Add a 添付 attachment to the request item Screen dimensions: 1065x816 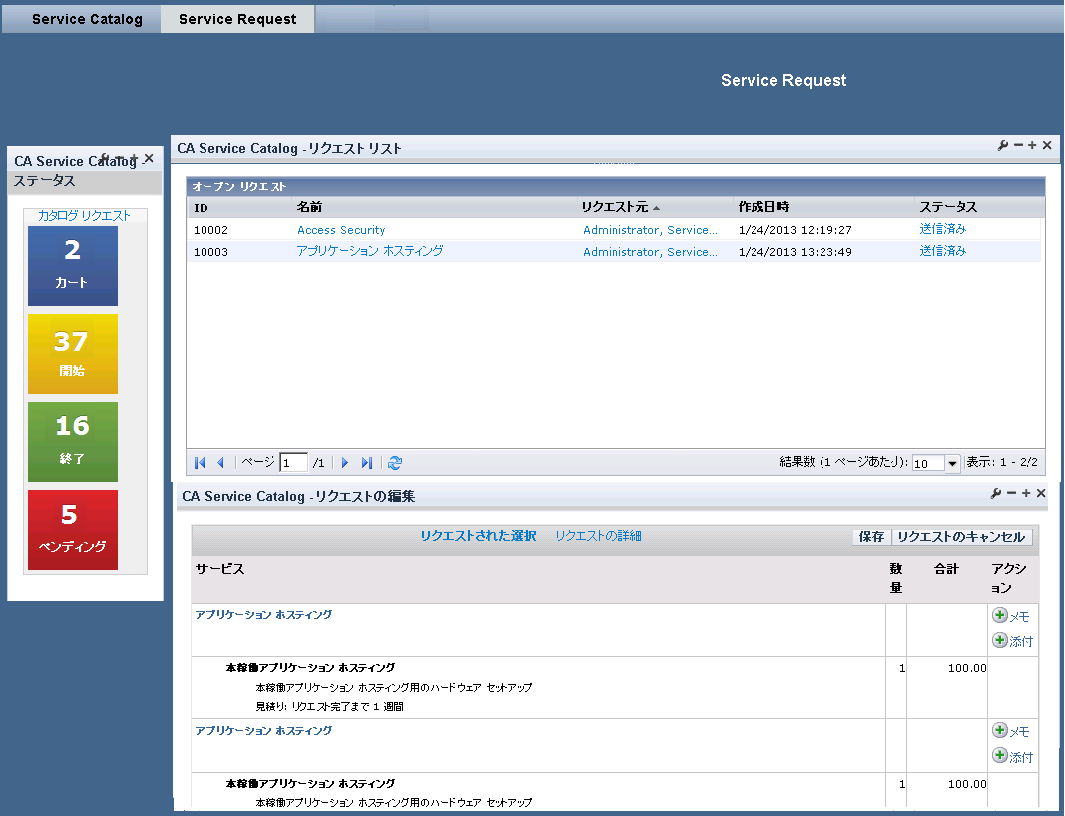(1013, 642)
